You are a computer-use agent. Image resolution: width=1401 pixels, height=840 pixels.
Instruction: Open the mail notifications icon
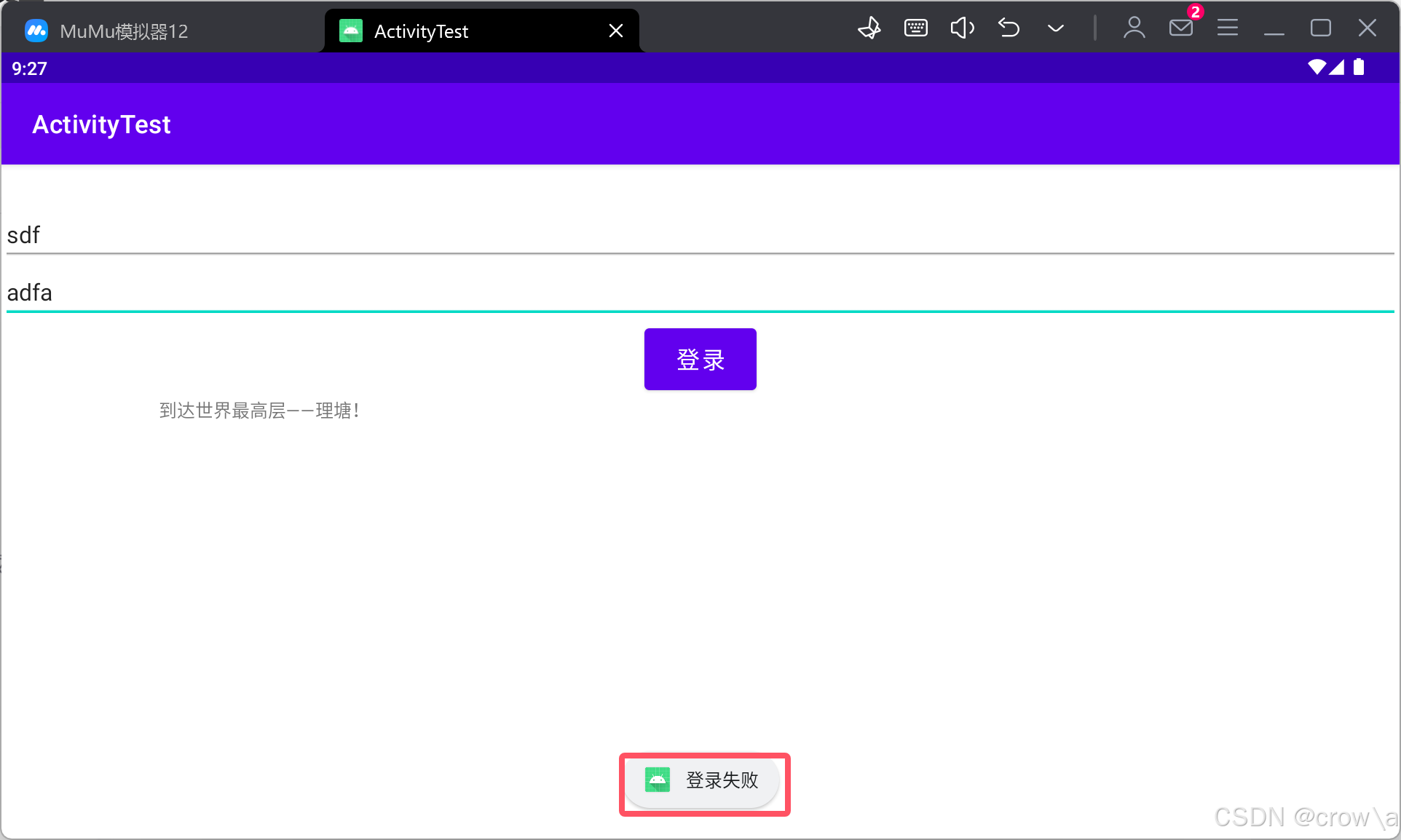pyautogui.click(x=1180, y=29)
